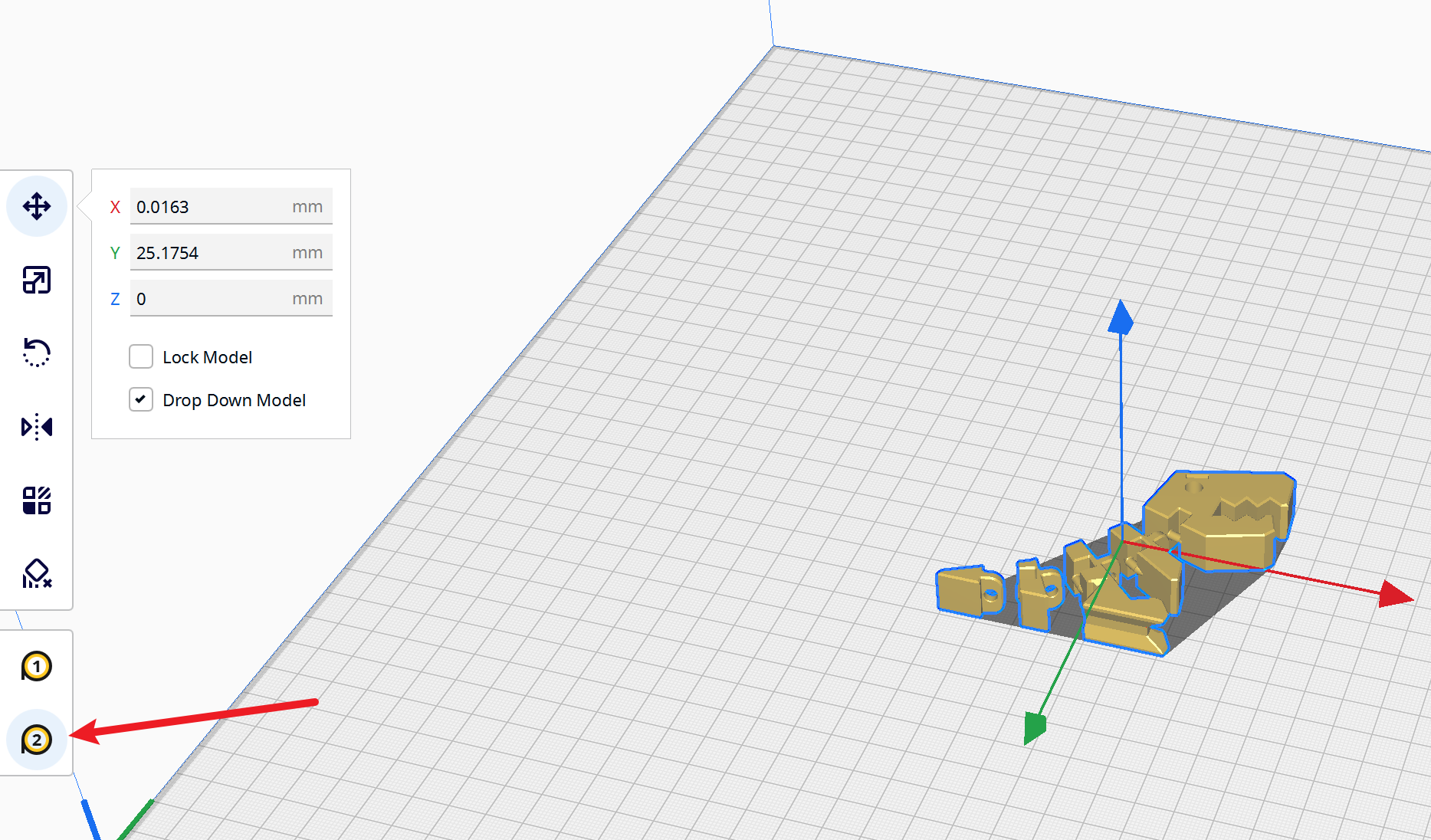Click the X position input field

[x=230, y=206]
